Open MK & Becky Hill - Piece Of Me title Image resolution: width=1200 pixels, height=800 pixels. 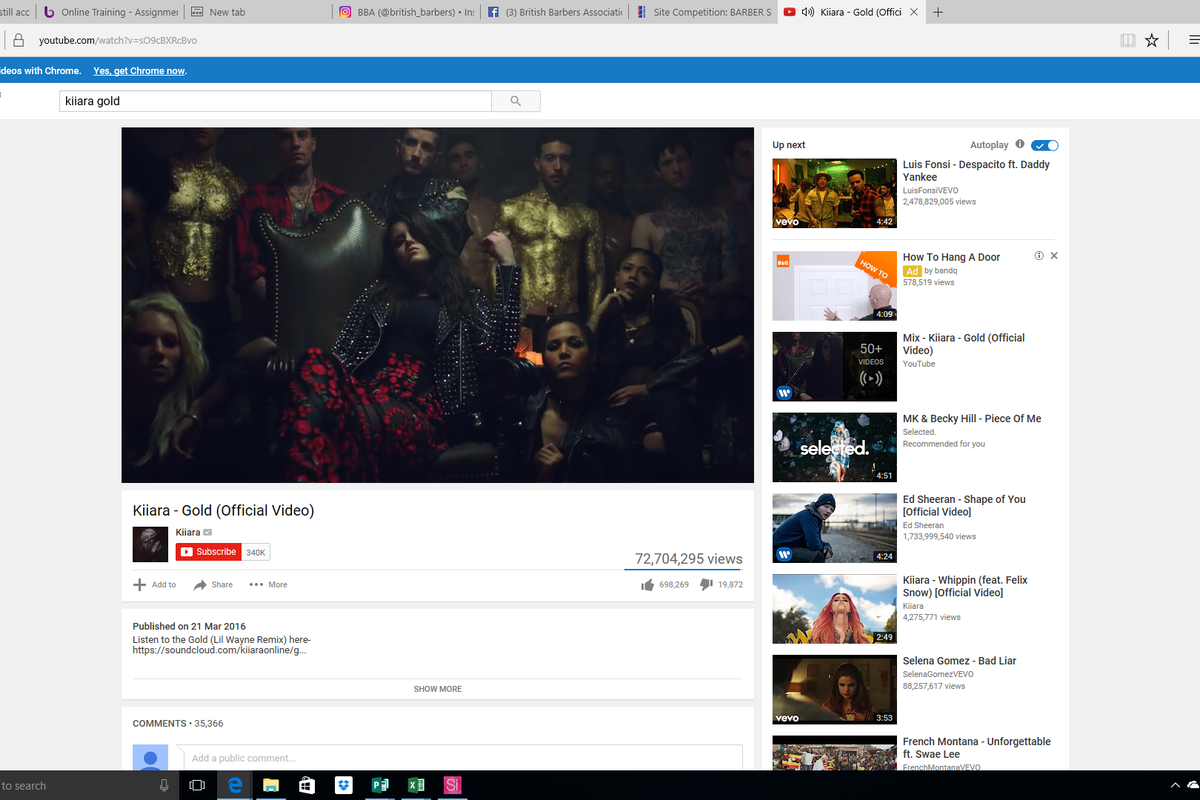[x=972, y=419]
